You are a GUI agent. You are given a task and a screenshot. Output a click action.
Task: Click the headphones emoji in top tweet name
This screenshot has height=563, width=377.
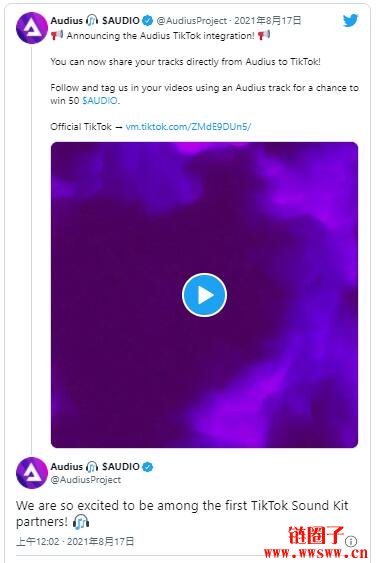tap(92, 21)
